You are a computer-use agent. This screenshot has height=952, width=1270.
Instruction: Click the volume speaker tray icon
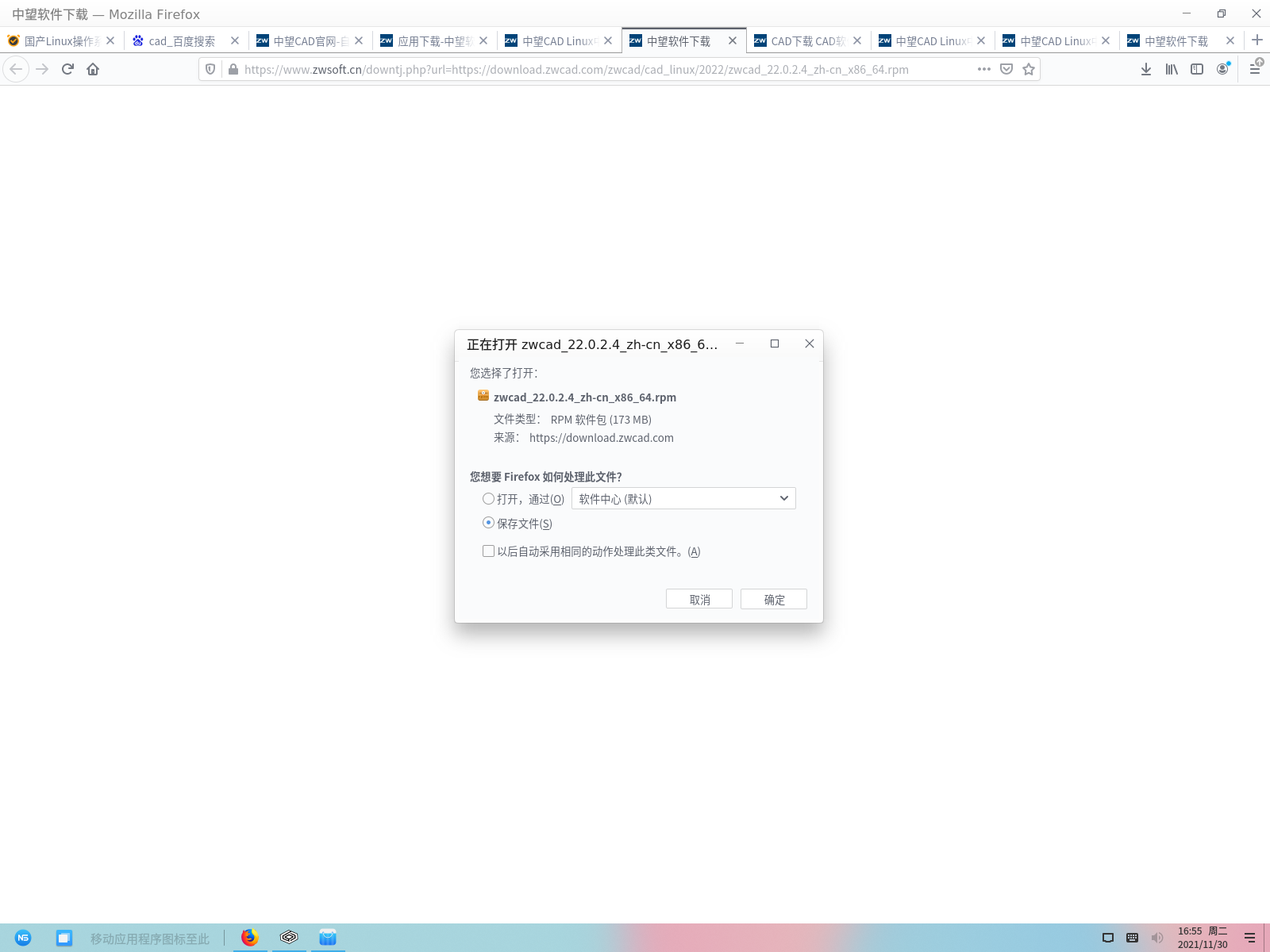coord(1157,938)
